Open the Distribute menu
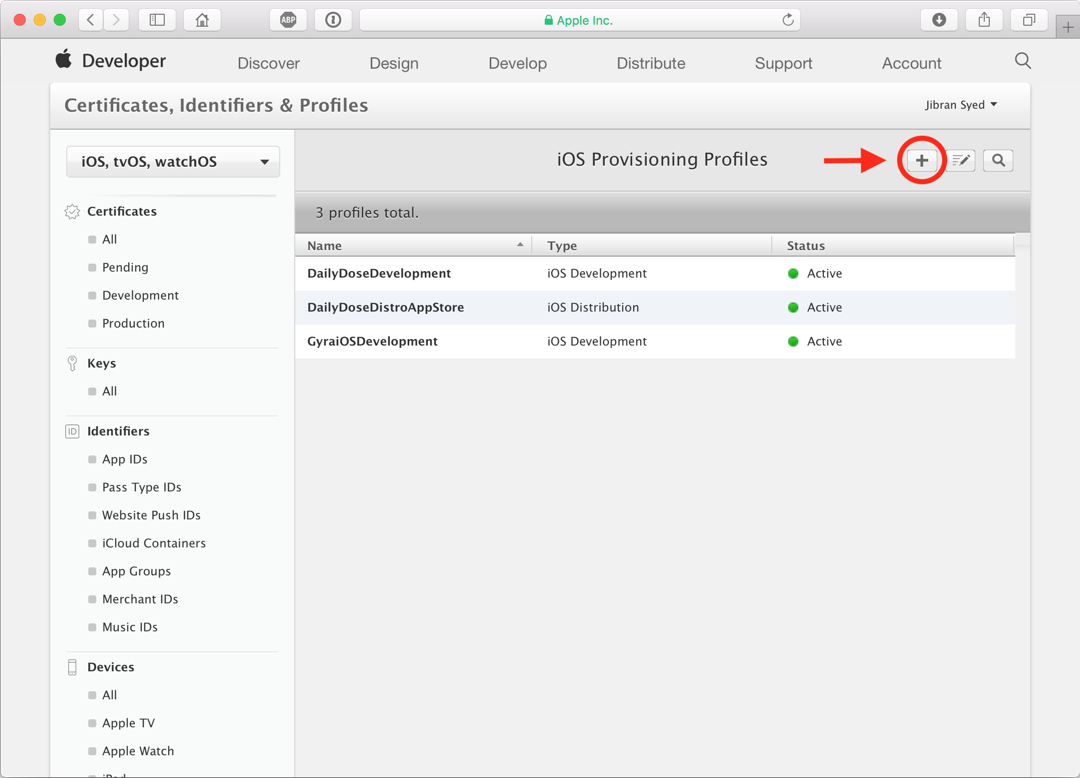The height and width of the screenshot is (778, 1080). pos(651,63)
